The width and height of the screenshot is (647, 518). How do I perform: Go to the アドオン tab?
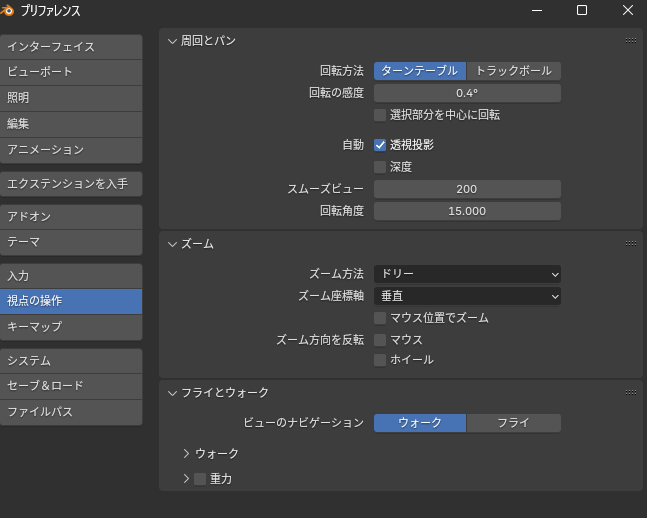click(71, 216)
